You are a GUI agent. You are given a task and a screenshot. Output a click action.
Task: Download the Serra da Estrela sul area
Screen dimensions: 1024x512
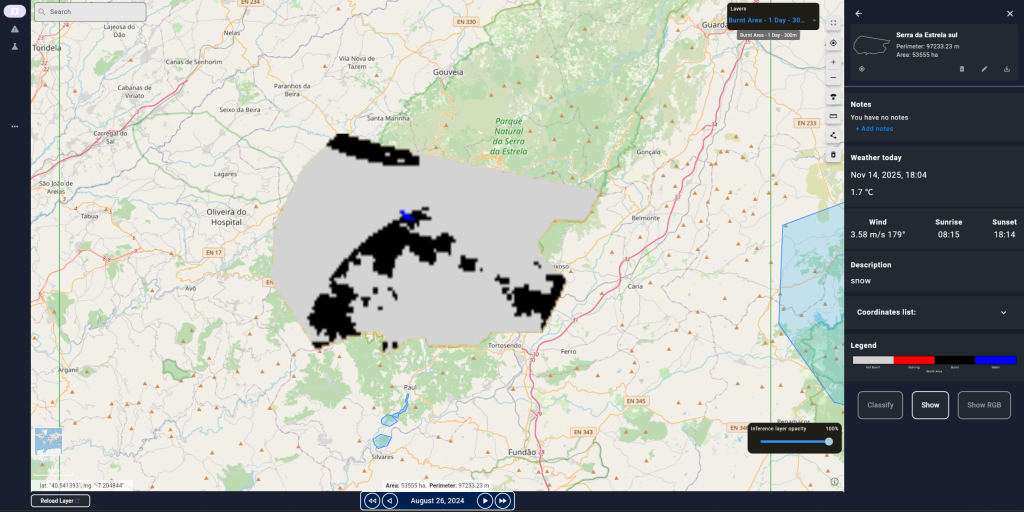[x=1006, y=69]
